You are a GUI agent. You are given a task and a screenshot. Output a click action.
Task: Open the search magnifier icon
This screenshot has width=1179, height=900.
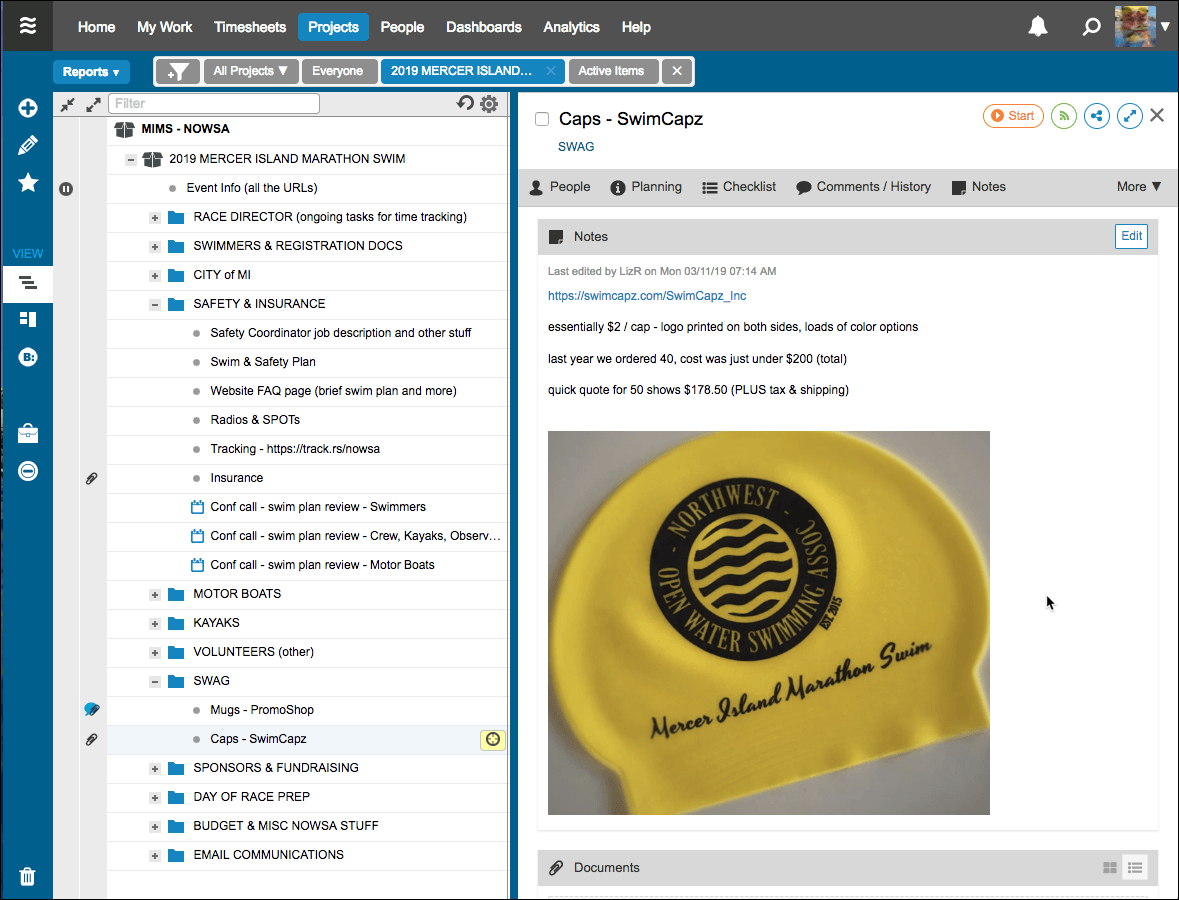point(1091,27)
